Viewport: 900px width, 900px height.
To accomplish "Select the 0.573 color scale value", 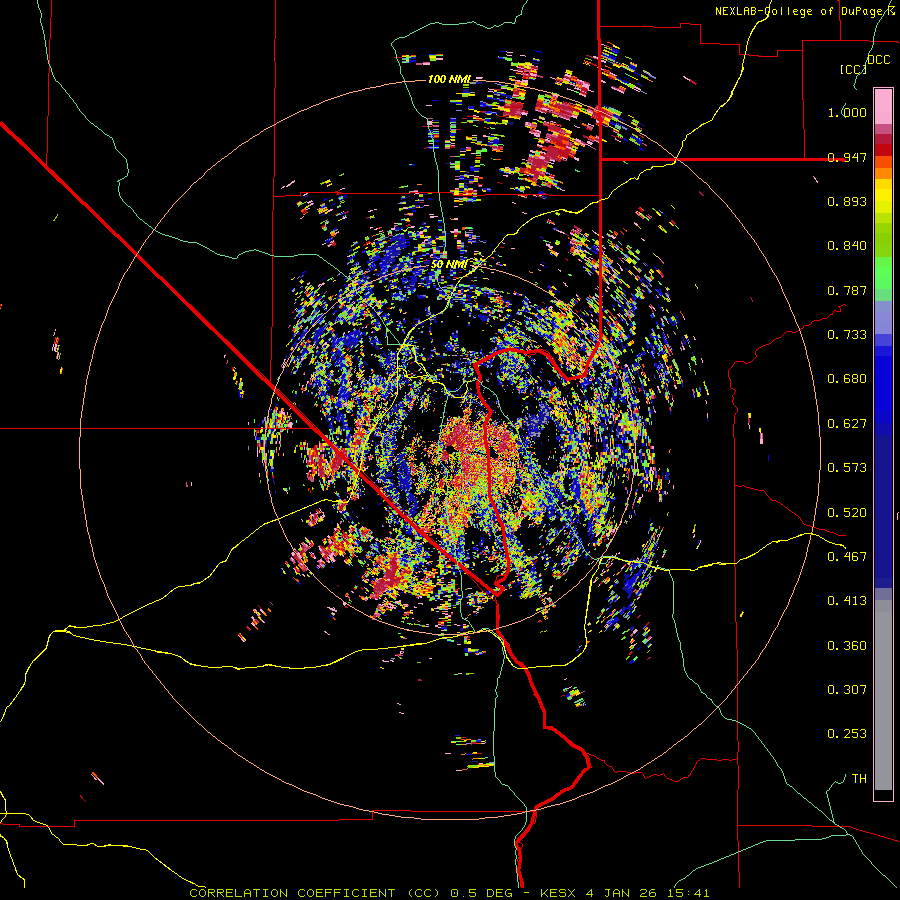I will tap(847, 468).
